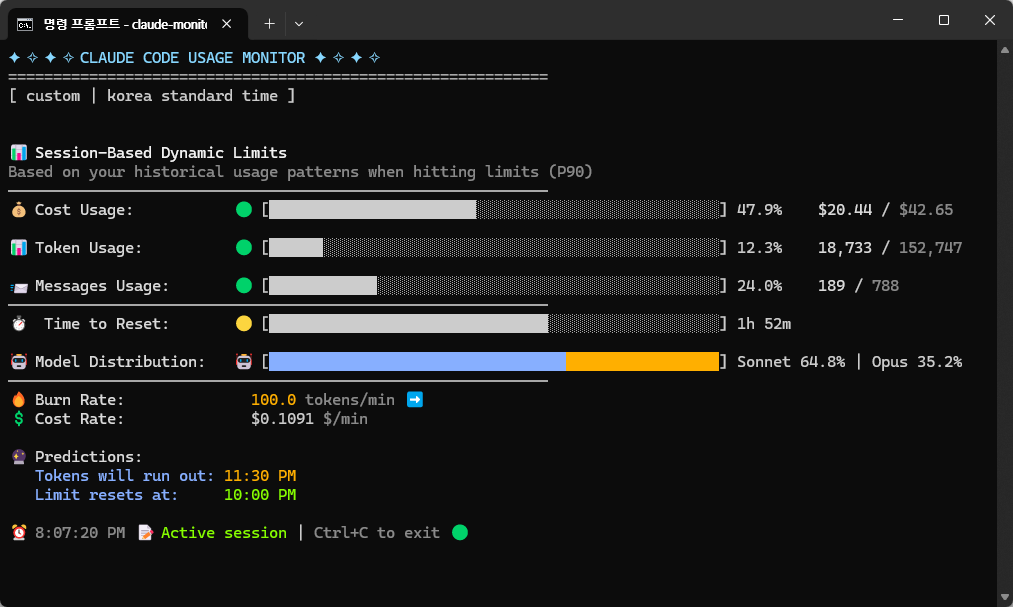Image resolution: width=1013 pixels, height=607 pixels.
Task: Click the green dollar icon beside Cost Rate
Action: tap(18, 419)
